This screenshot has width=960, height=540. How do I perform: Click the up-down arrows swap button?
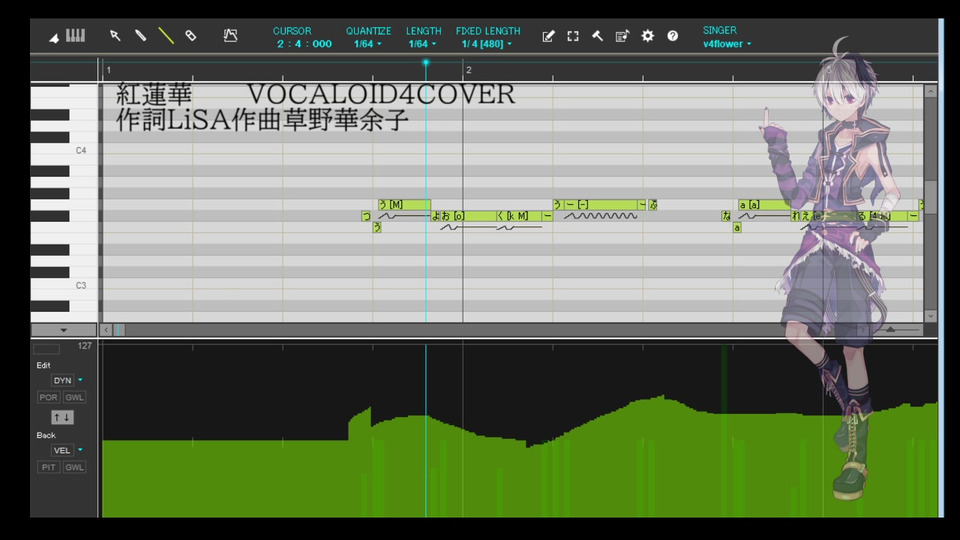click(x=62, y=418)
